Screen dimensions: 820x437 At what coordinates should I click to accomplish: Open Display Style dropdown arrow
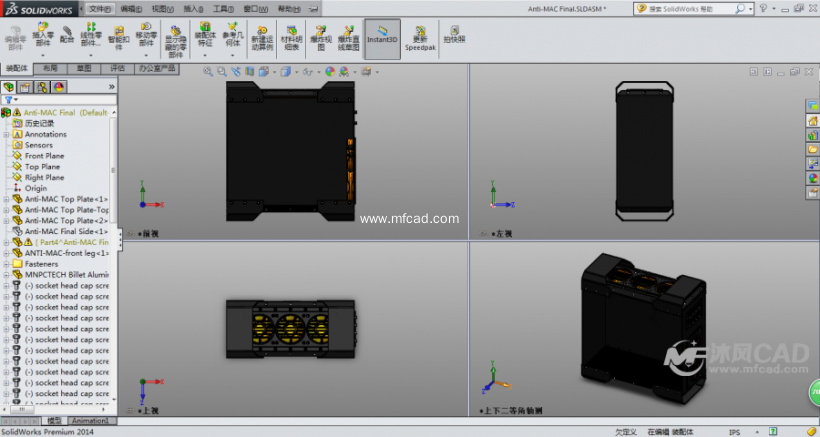297,72
